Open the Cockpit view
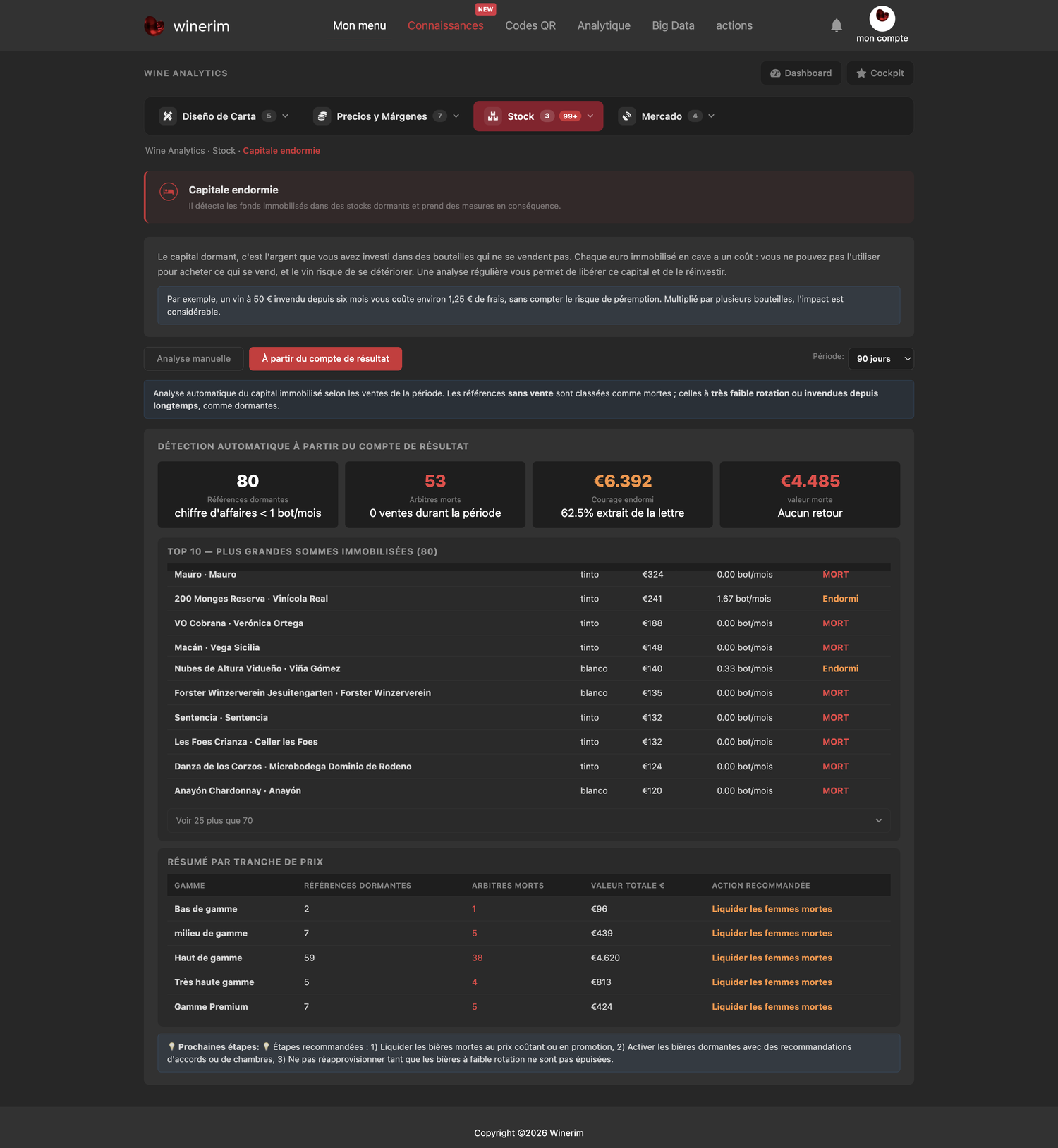 (x=880, y=73)
